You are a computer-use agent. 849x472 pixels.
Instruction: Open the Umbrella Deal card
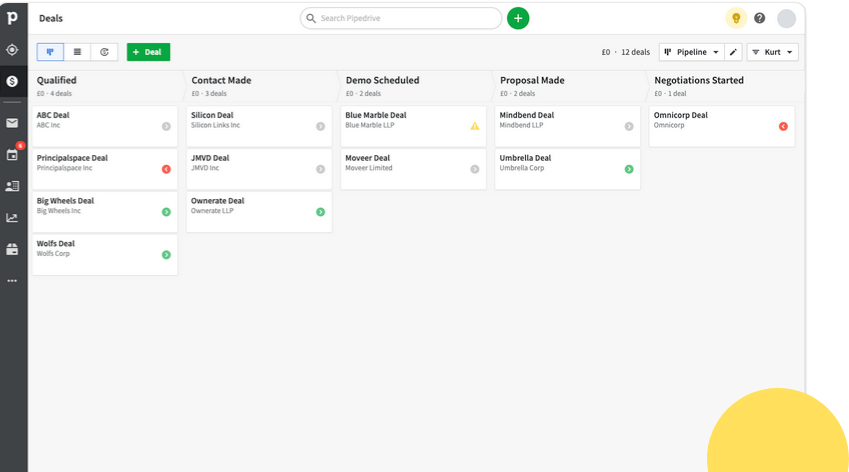tap(567, 169)
